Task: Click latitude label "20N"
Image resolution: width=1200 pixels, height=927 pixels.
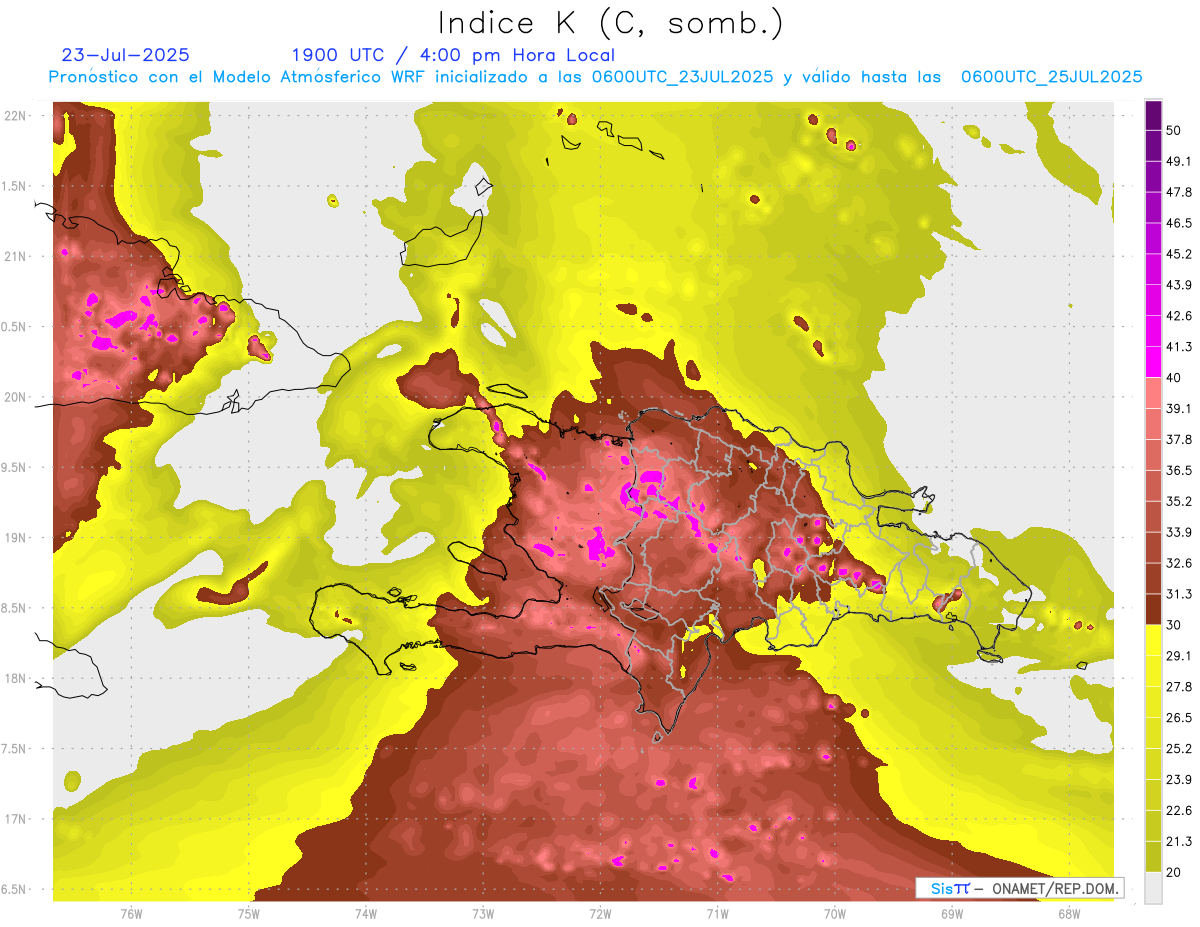Action: [16, 397]
